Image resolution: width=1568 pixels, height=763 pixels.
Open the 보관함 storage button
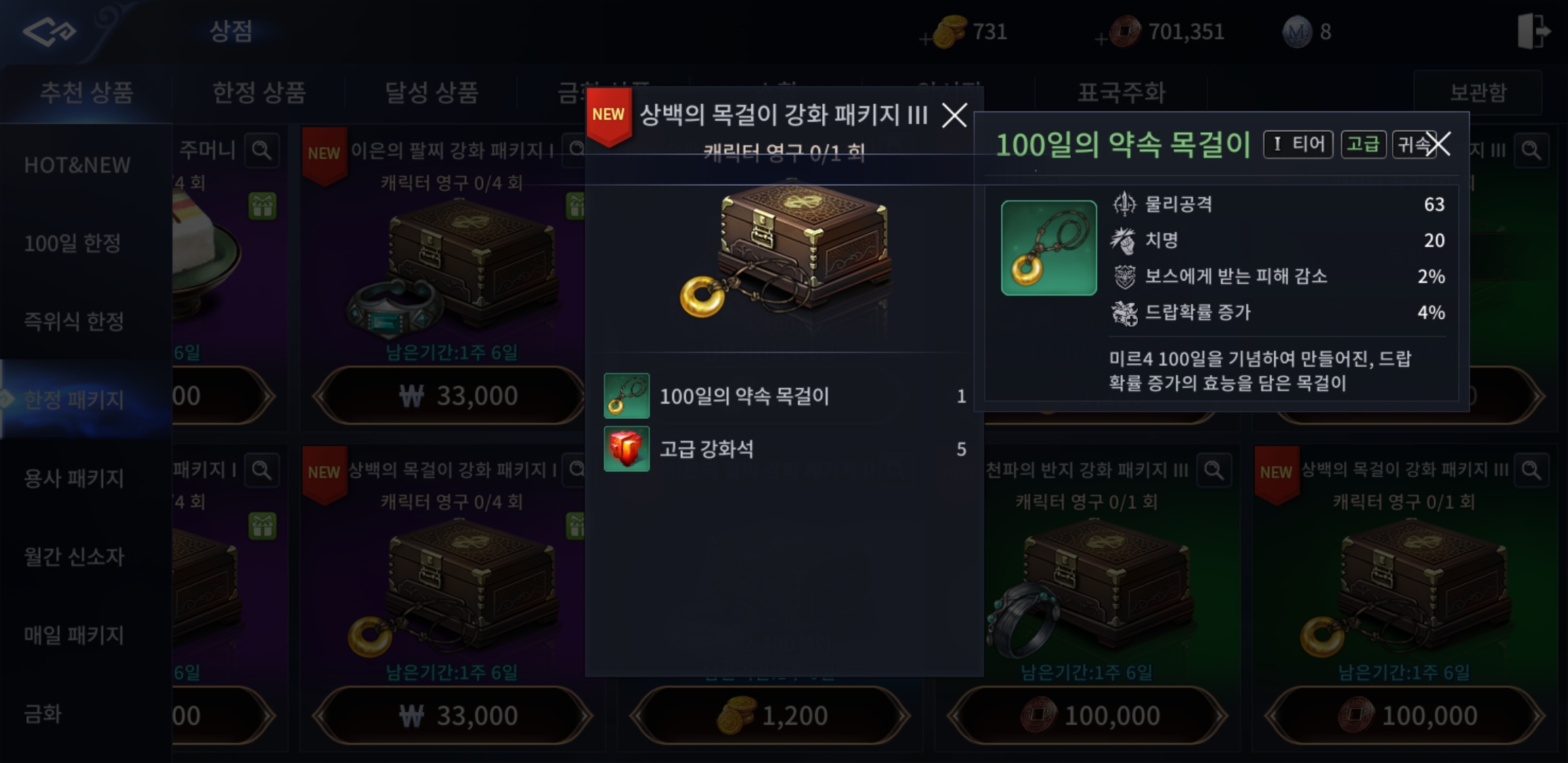click(1478, 93)
